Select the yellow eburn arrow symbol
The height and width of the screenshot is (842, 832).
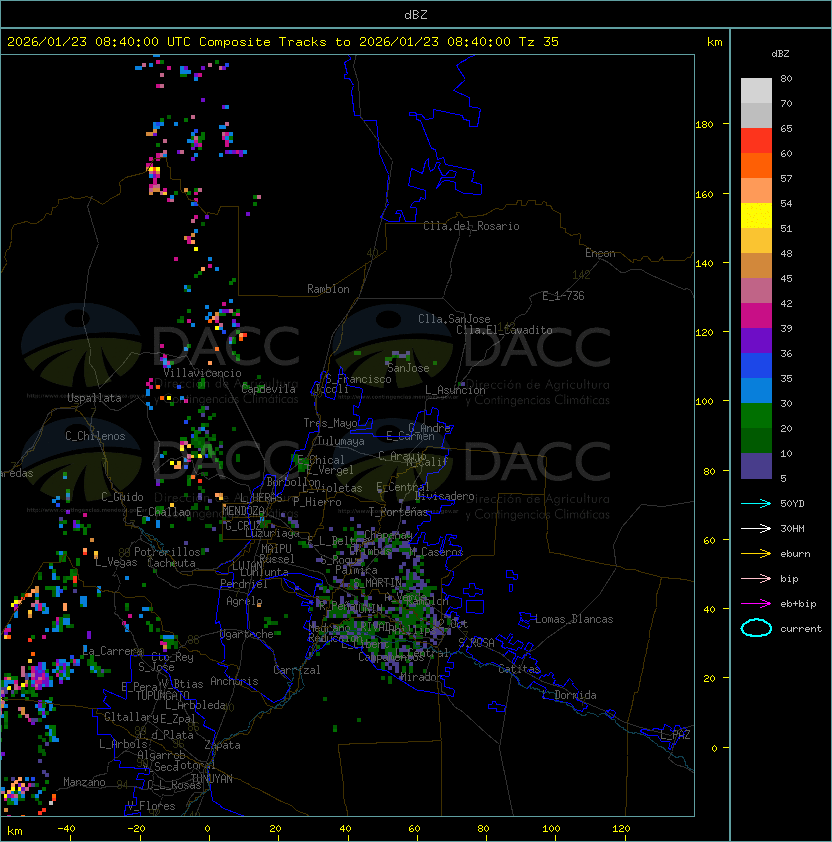point(756,553)
